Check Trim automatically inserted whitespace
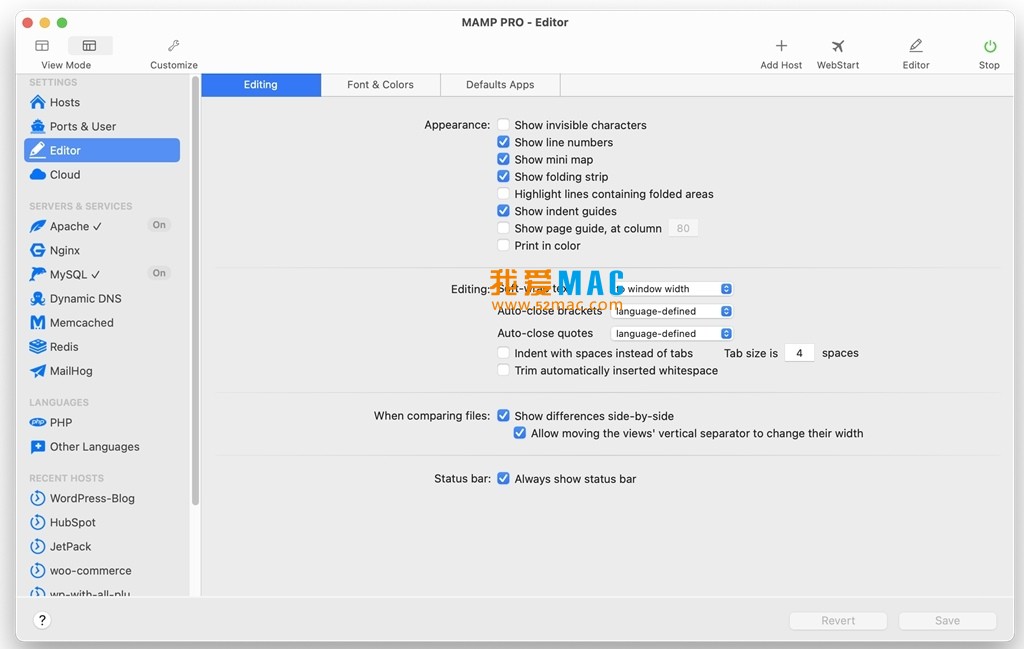 [x=504, y=370]
